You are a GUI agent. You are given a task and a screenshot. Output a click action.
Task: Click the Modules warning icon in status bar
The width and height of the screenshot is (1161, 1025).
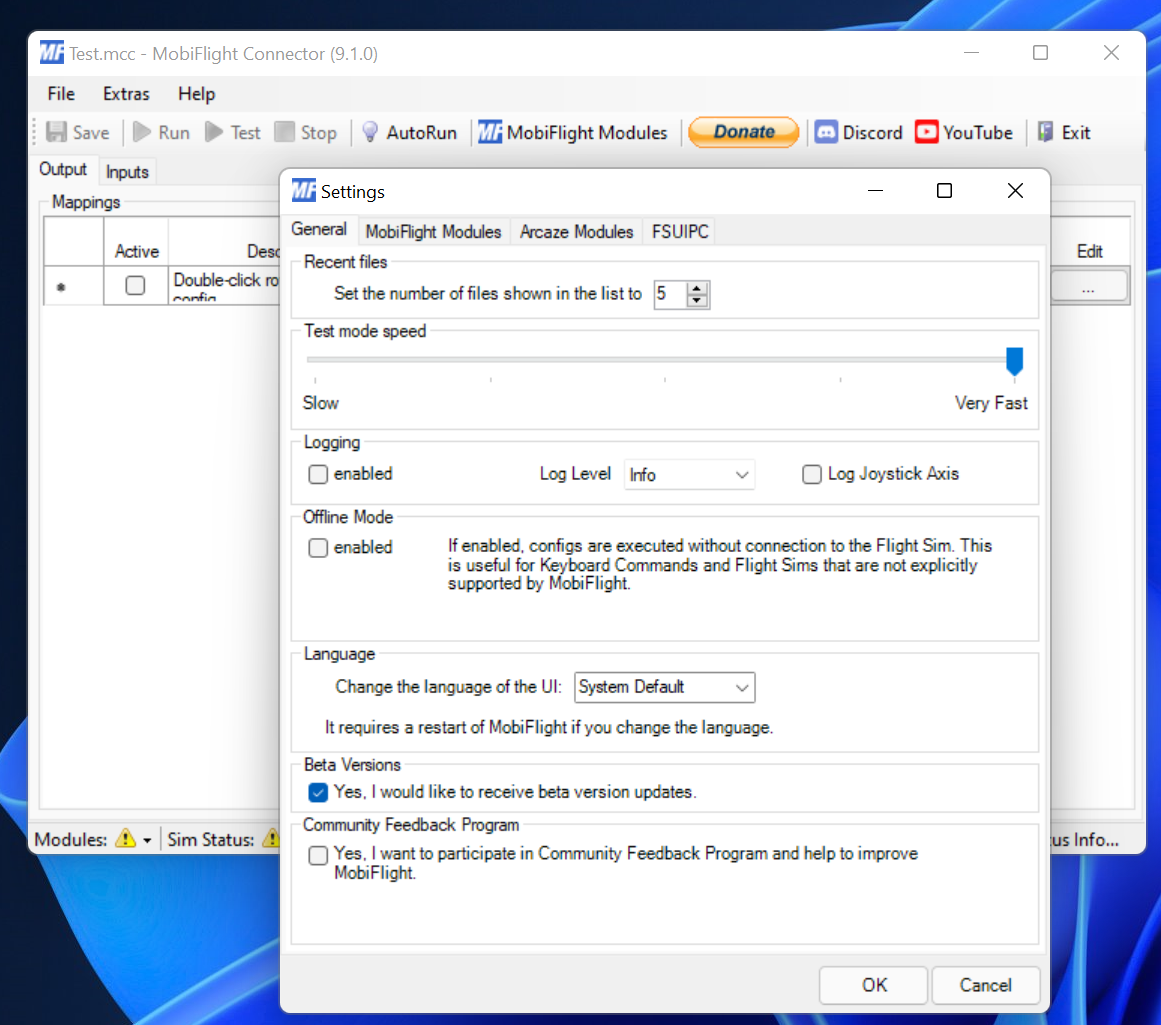[126, 838]
